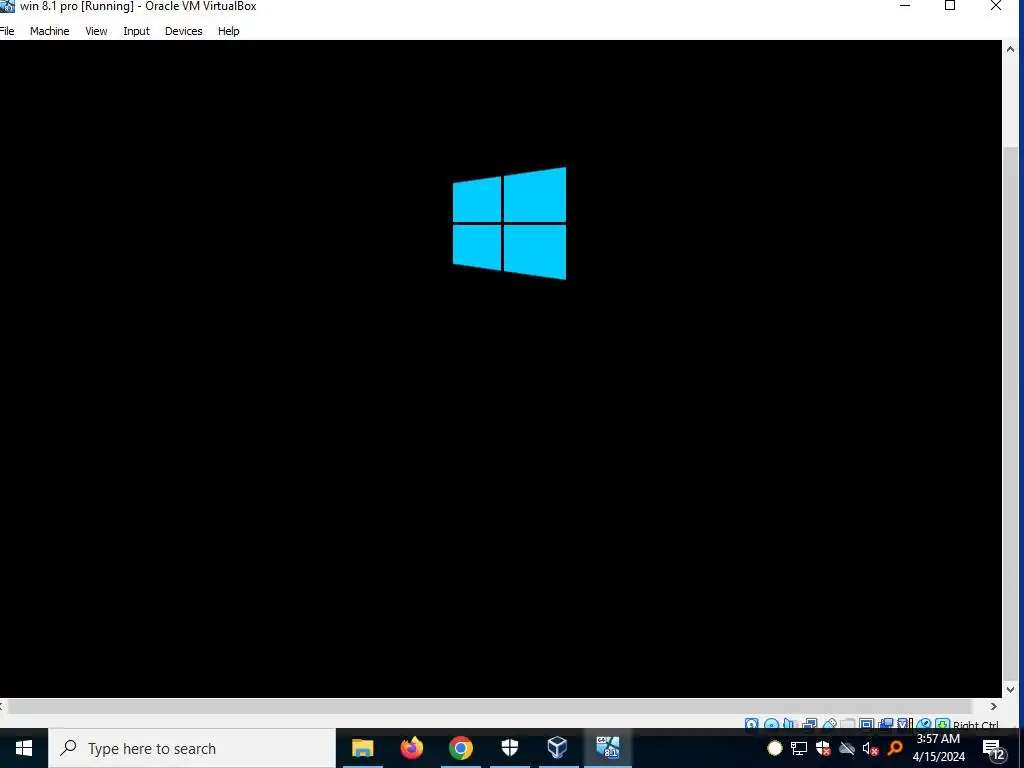The width and height of the screenshot is (1024, 768).
Task: Click the weather sun tray icon
Action: [x=775, y=748]
